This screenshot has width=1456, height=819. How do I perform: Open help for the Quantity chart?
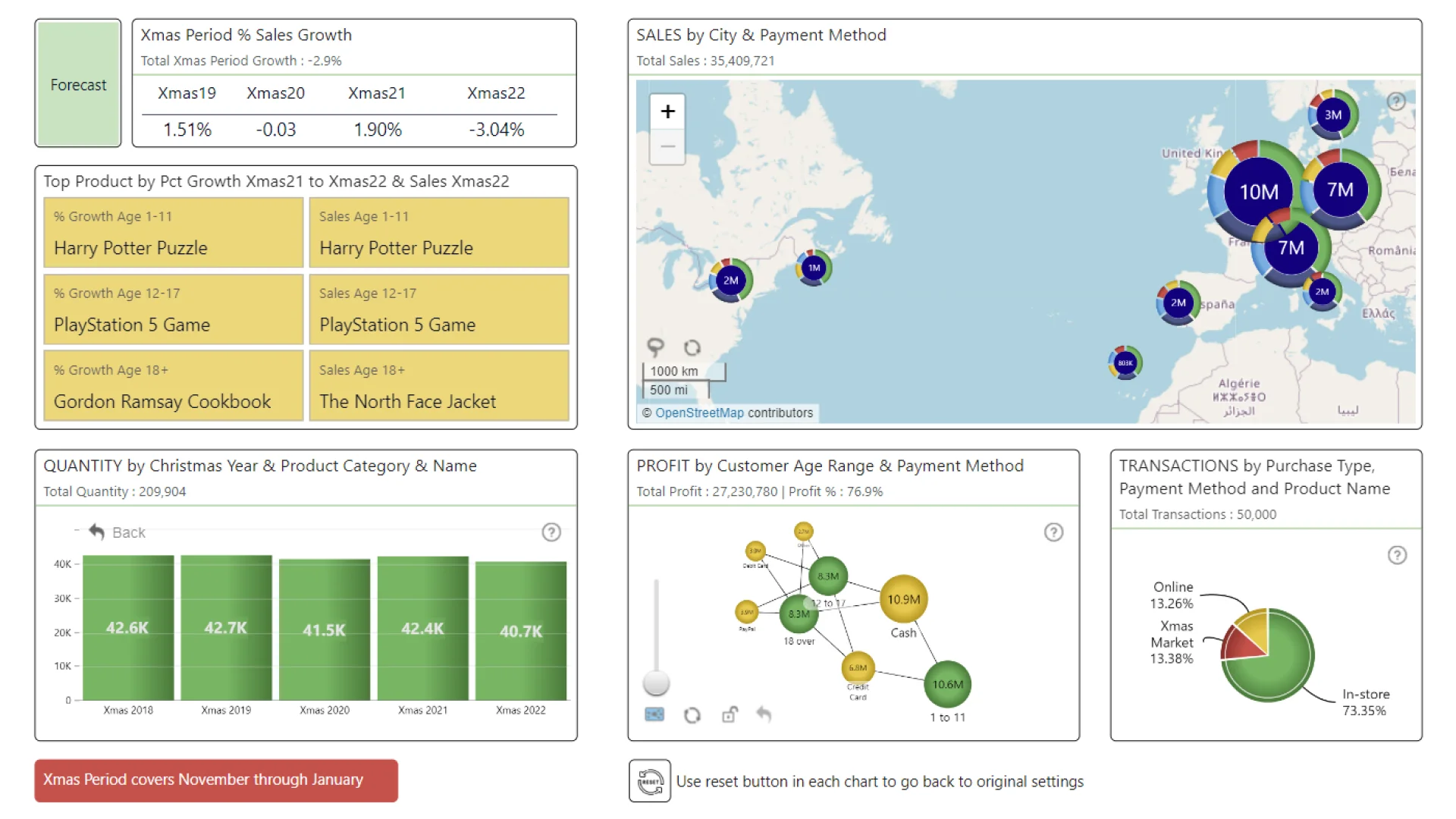pyautogui.click(x=551, y=532)
